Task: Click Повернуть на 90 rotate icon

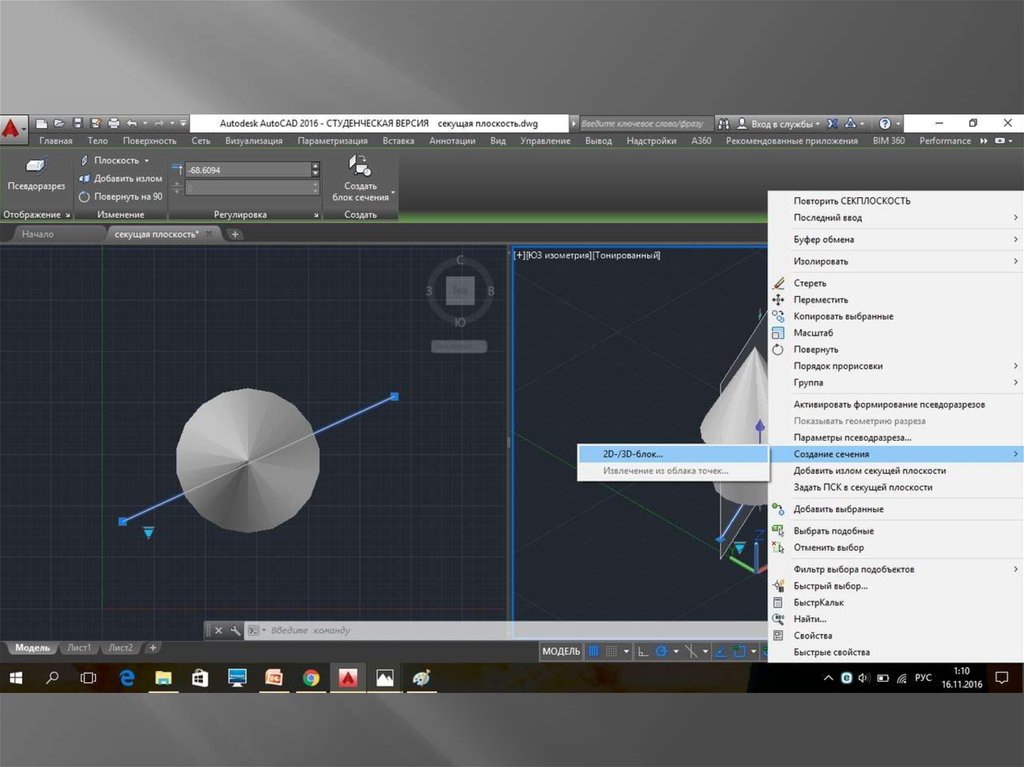Action: point(85,196)
